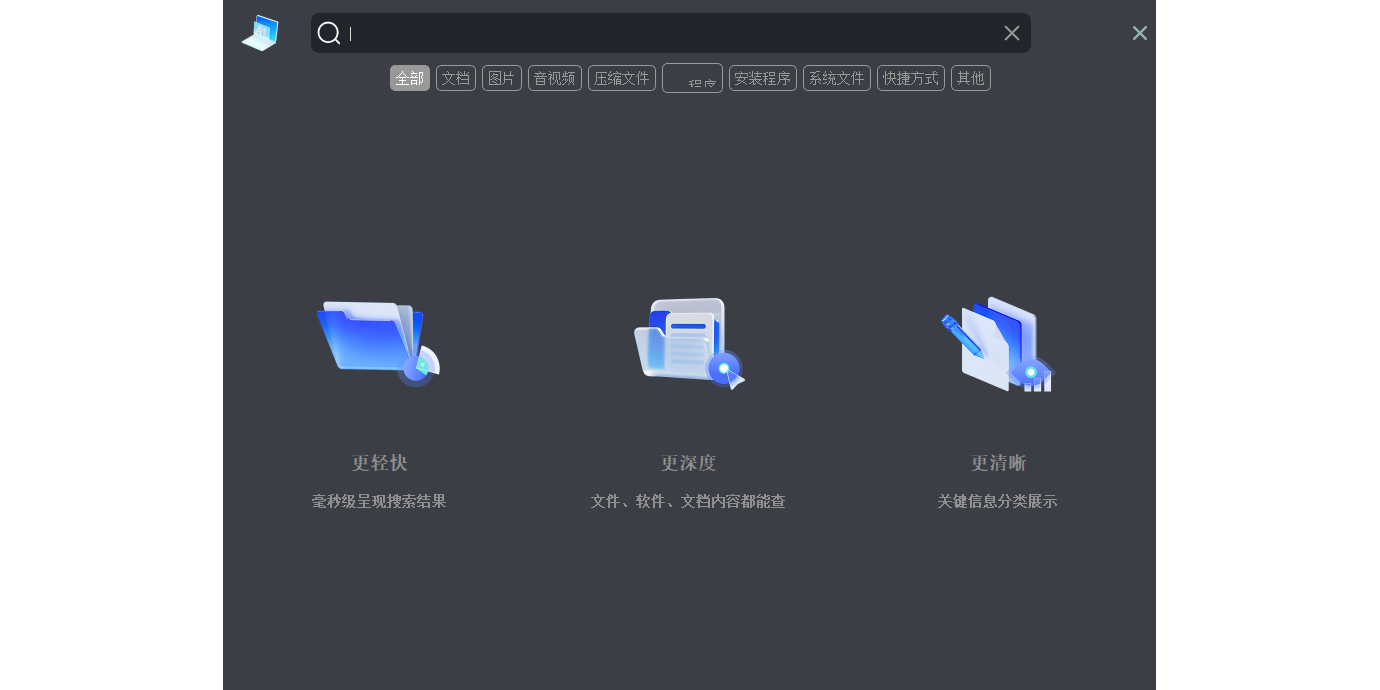Pick the 快捷方式 category
Screen dimensions: 1380x690
(911, 78)
